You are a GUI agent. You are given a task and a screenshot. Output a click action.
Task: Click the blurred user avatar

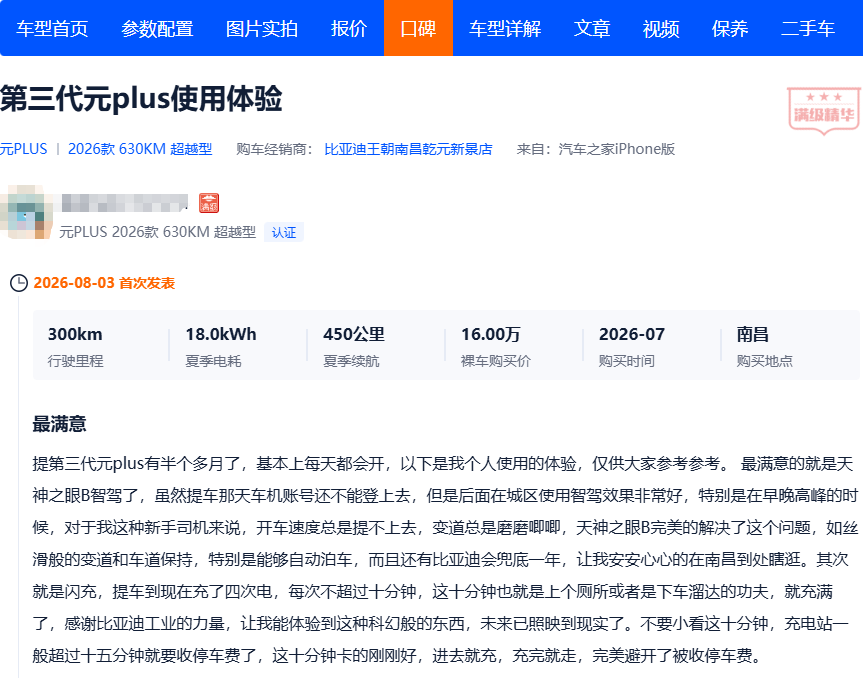click(x=25, y=212)
